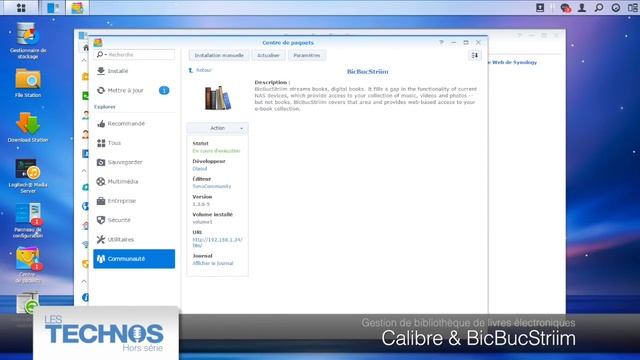Screen dimensions: 640x360
Task: Click the En cours d'exécution status text
Action: click(x=216, y=151)
